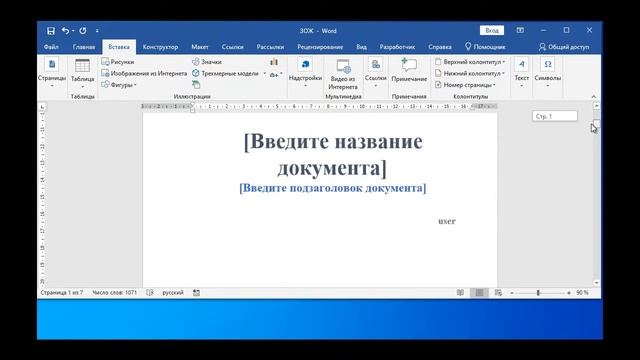The image size is (640, 360).
Task: Switch to the Макет tab
Action: pyautogui.click(x=200, y=47)
